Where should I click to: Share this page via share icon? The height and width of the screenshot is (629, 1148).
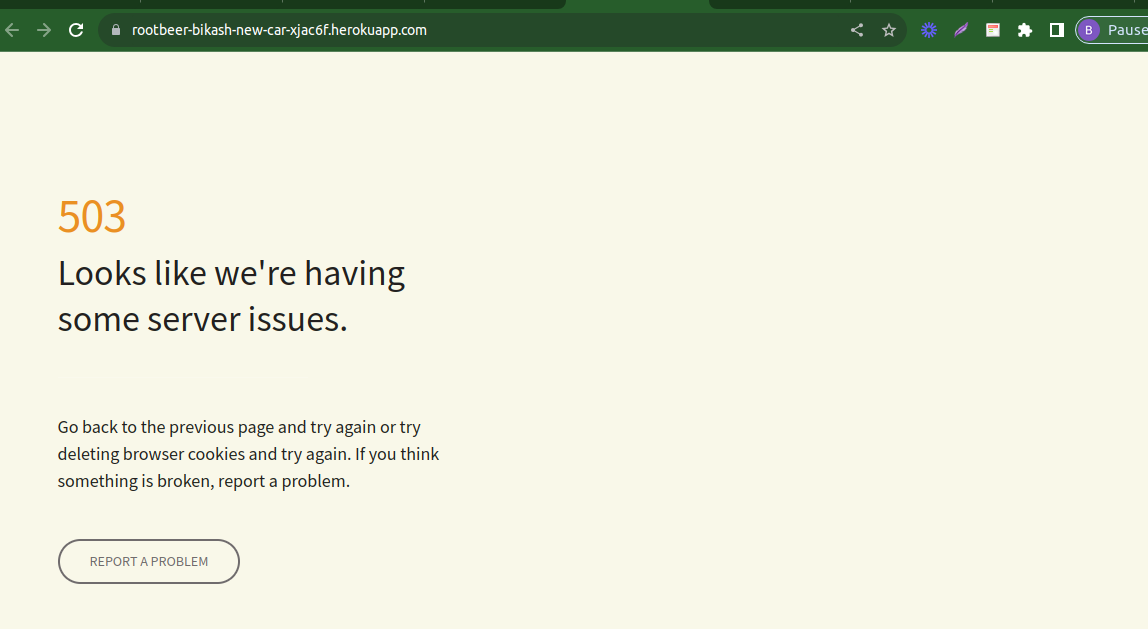click(857, 30)
